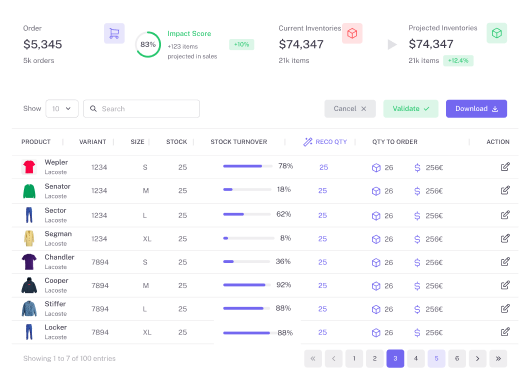The width and height of the screenshot is (530, 386).
Task: Click the Download button
Action: [x=476, y=108]
